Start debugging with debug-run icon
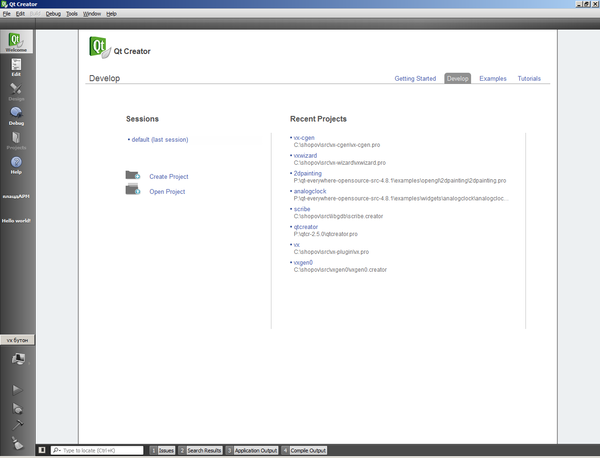 click(x=17, y=408)
